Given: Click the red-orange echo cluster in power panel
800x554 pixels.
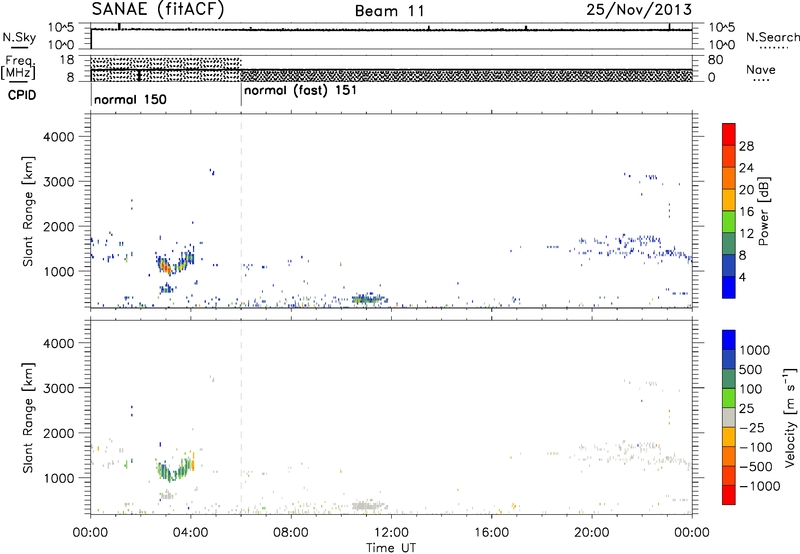Looking at the screenshot, I should (x=164, y=266).
